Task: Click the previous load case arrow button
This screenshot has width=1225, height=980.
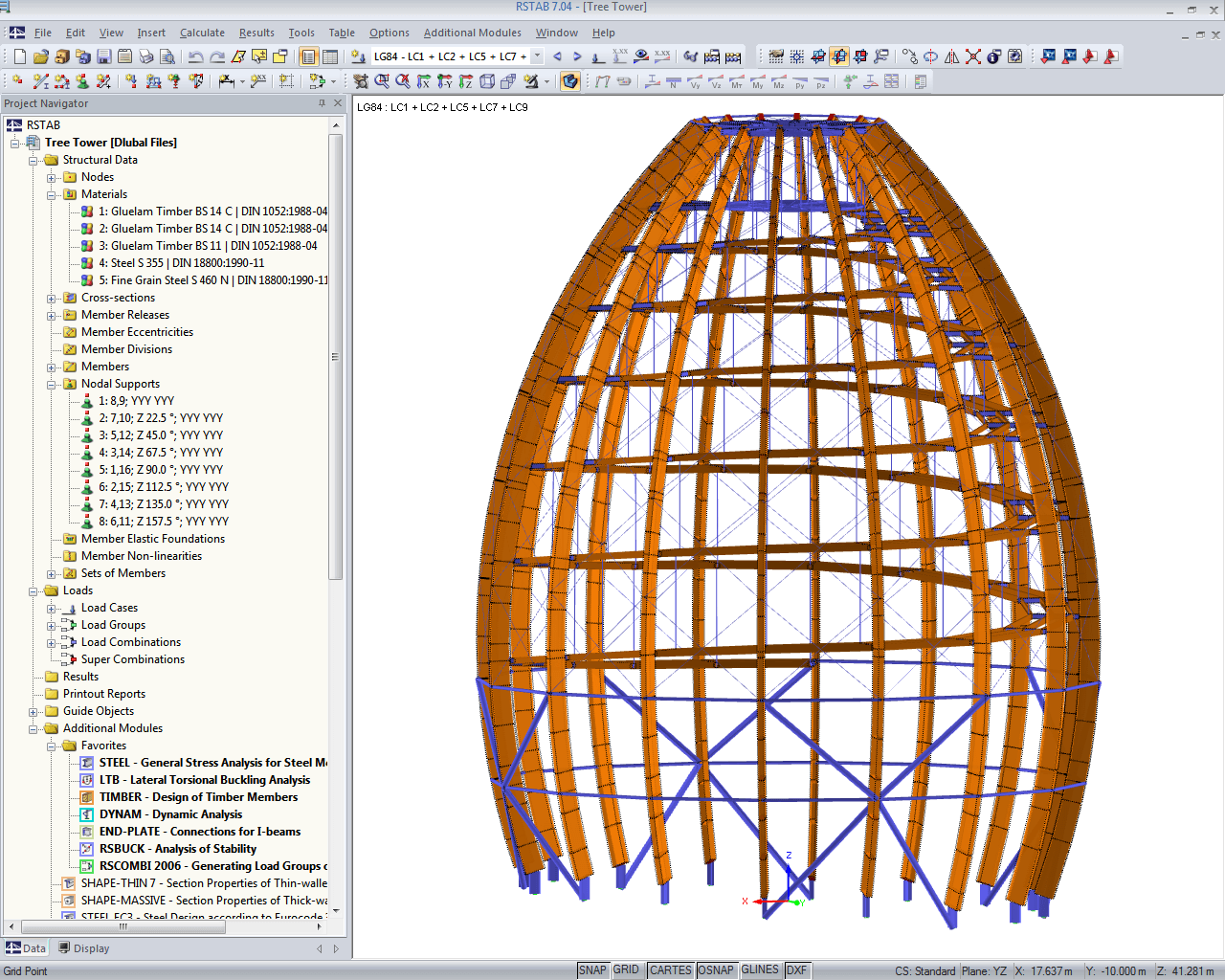Action: 556,56
